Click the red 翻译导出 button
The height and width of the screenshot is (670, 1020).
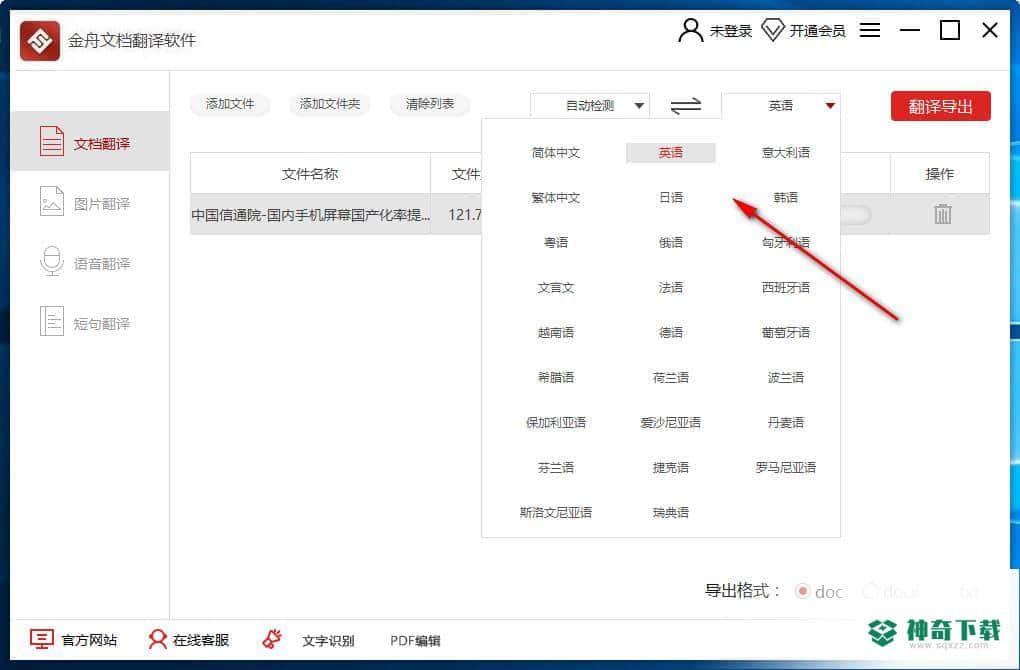[941, 106]
